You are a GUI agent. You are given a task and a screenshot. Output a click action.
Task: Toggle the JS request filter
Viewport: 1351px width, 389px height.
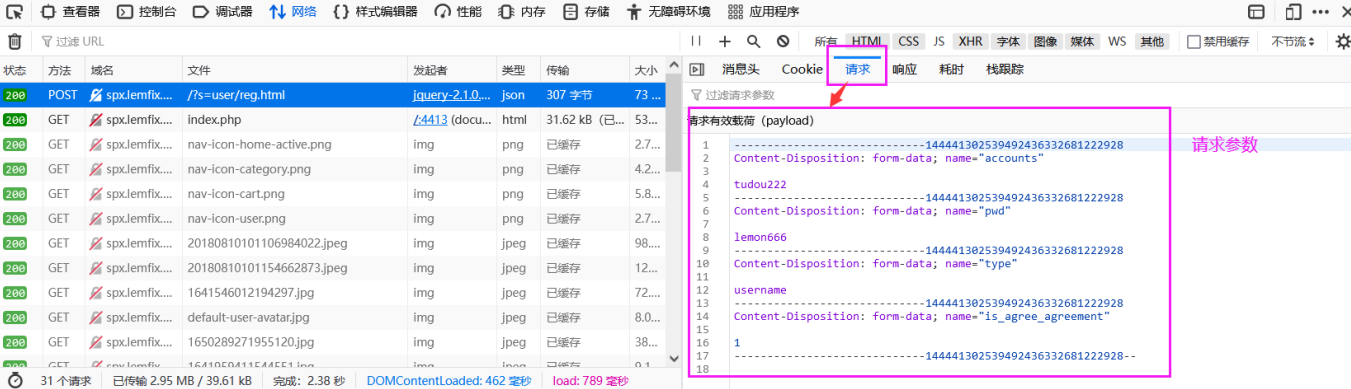939,41
